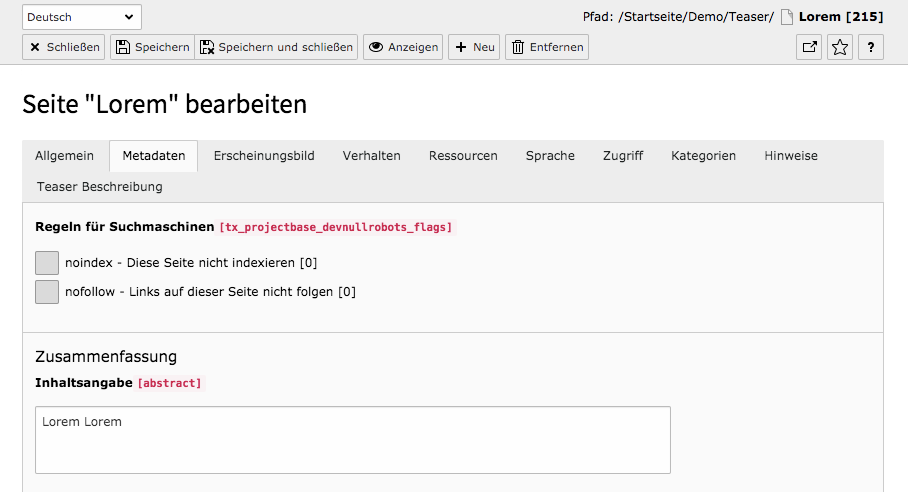Click Speichern und schließen button
Viewport: 908px width, 492px height.
276,47
